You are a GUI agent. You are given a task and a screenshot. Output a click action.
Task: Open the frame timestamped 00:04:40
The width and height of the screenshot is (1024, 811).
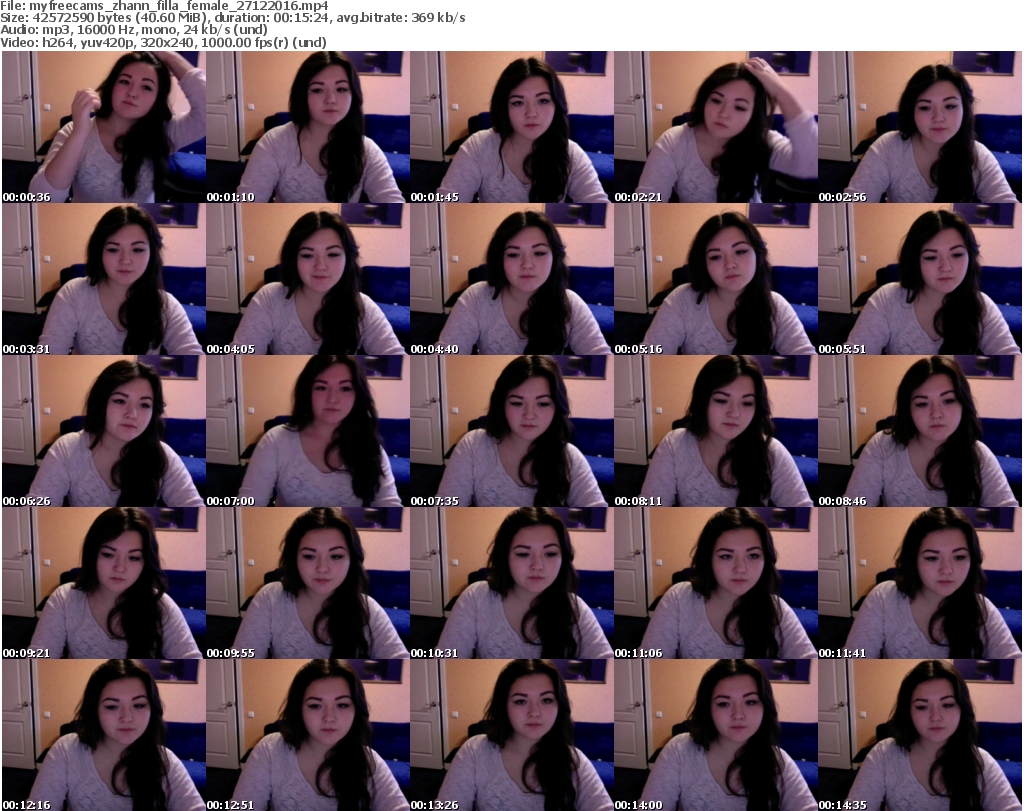511,279
